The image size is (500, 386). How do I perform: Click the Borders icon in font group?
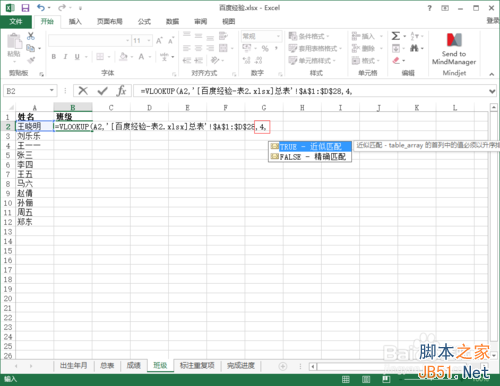click(100, 57)
